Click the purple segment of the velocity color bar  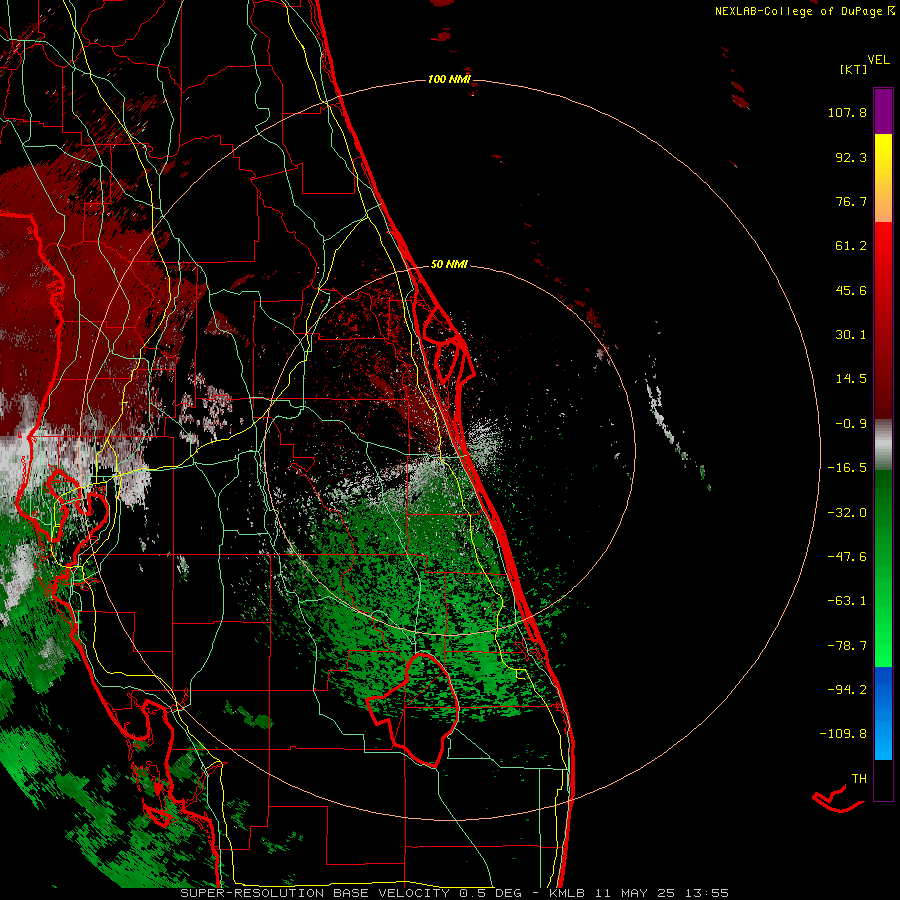(883, 111)
